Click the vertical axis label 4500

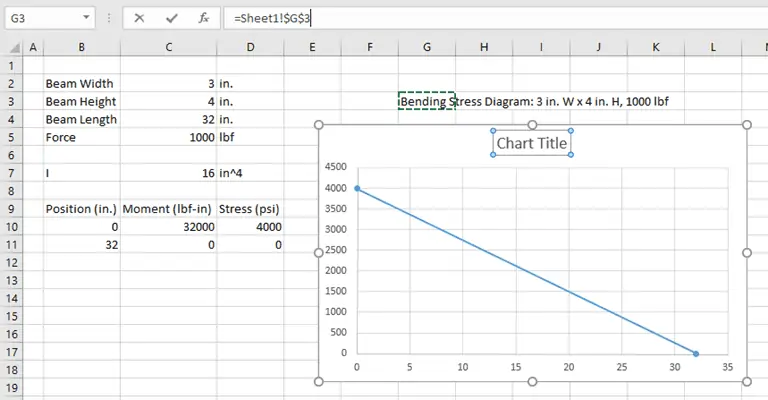[336, 167]
